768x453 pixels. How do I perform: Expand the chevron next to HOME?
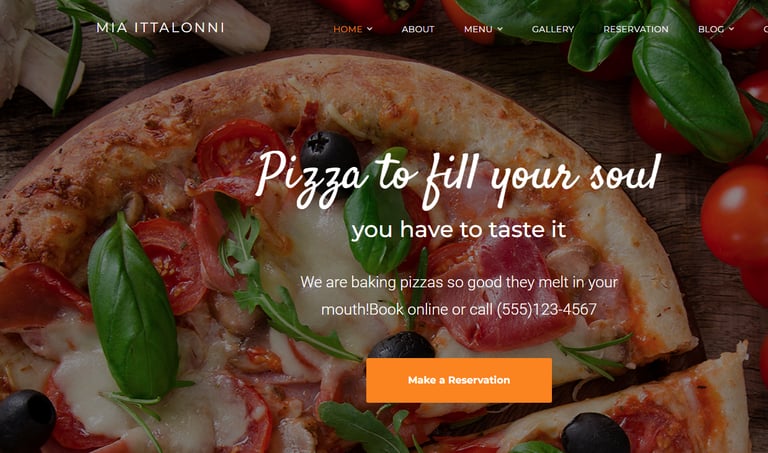pos(369,29)
